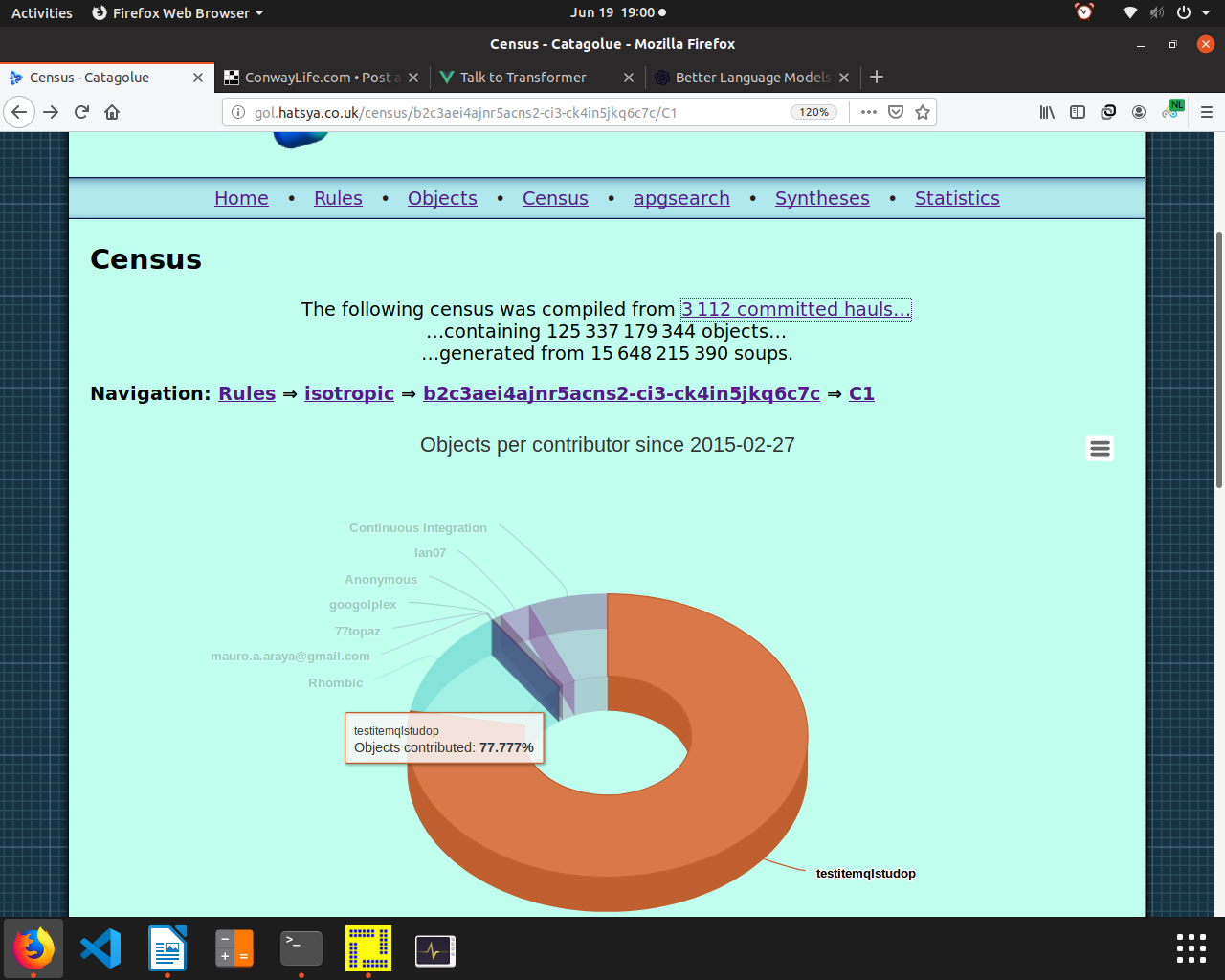This screenshot has width=1225, height=980.
Task: Open System Monitor from the dock
Action: coord(435,948)
